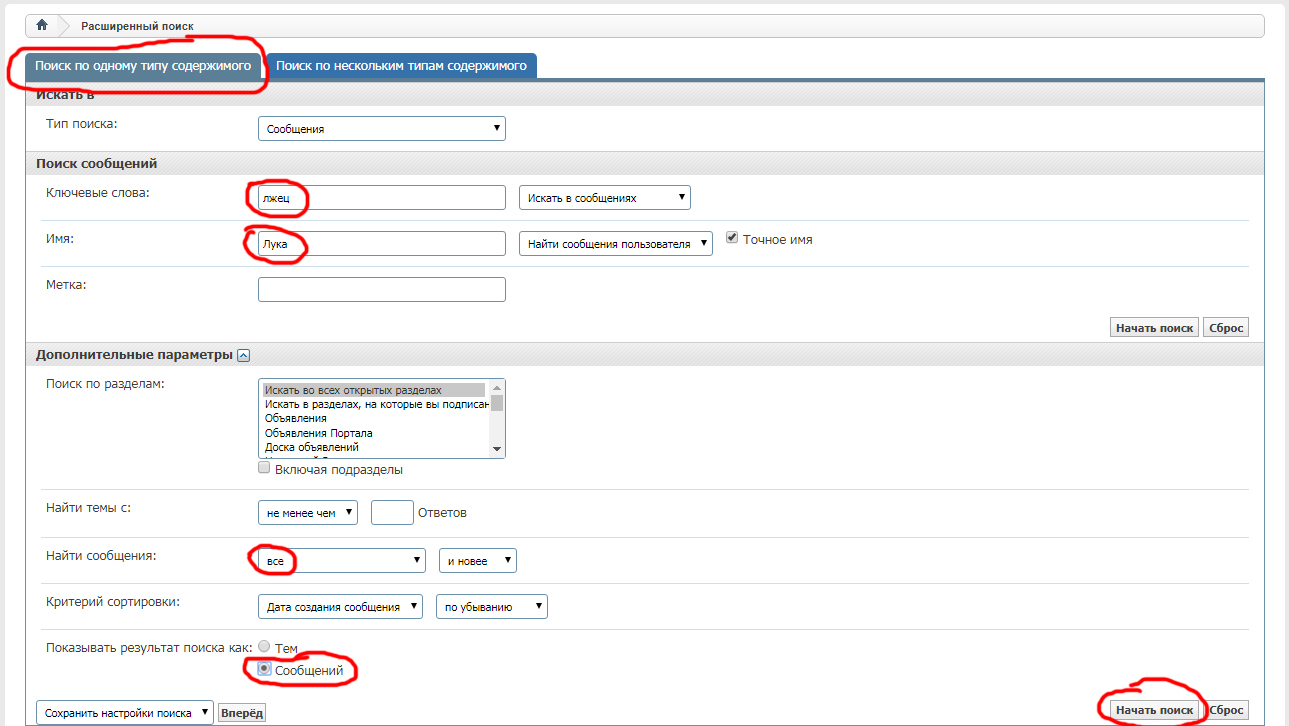The height and width of the screenshot is (726, 1289).
Task: Open Найти сообщения пользователя dropdown
Action: (616, 244)
